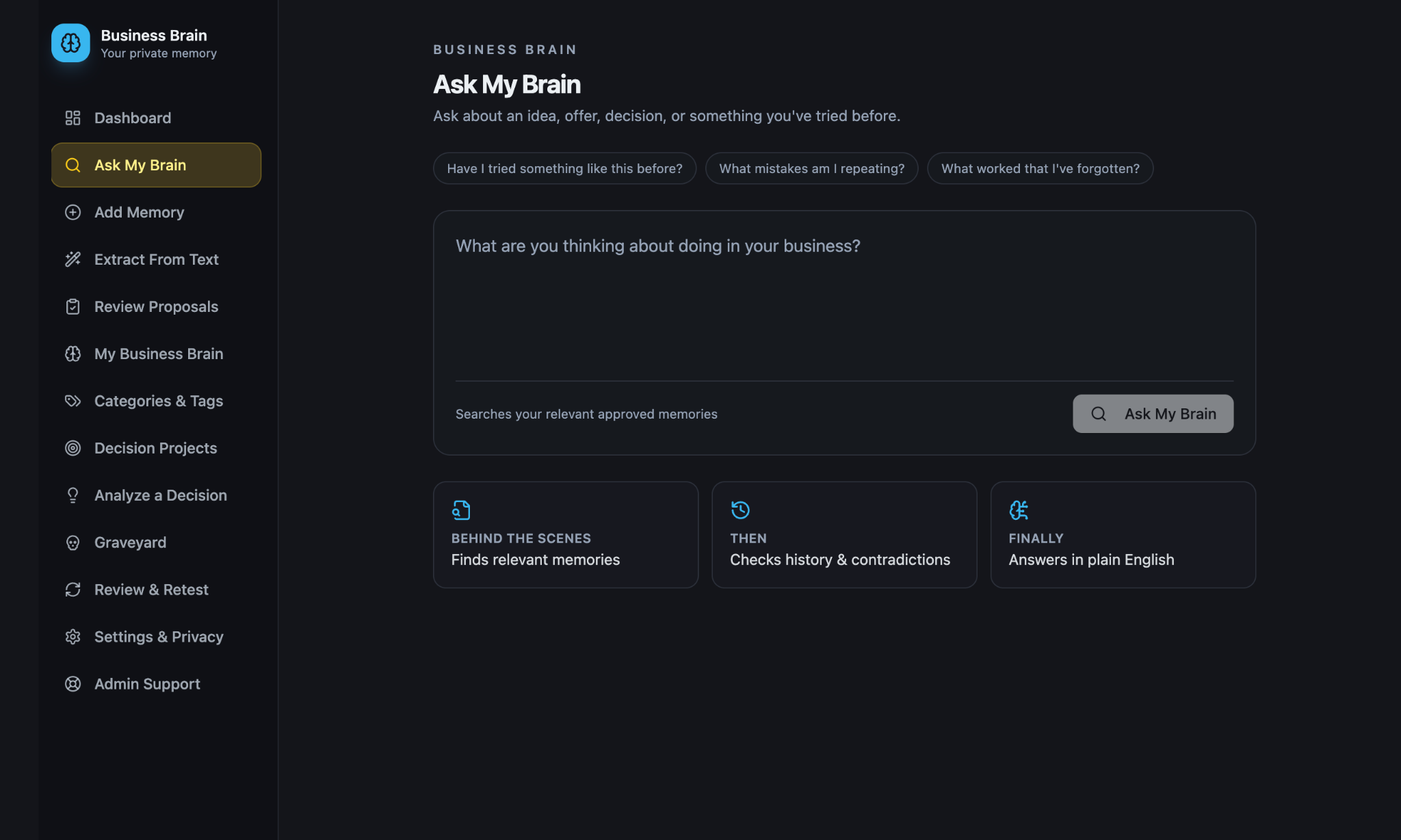
Task: Click the gear icon for Settings & Privacy
Action: (x=73, y=637)
